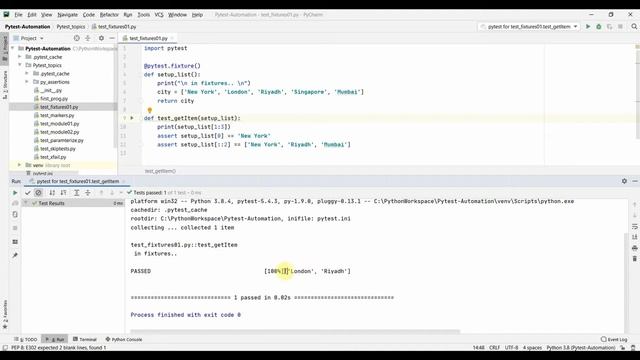Open Project panel settings gear
The width and height of the screenshot is (640, 360).
[x=101, y=38]
